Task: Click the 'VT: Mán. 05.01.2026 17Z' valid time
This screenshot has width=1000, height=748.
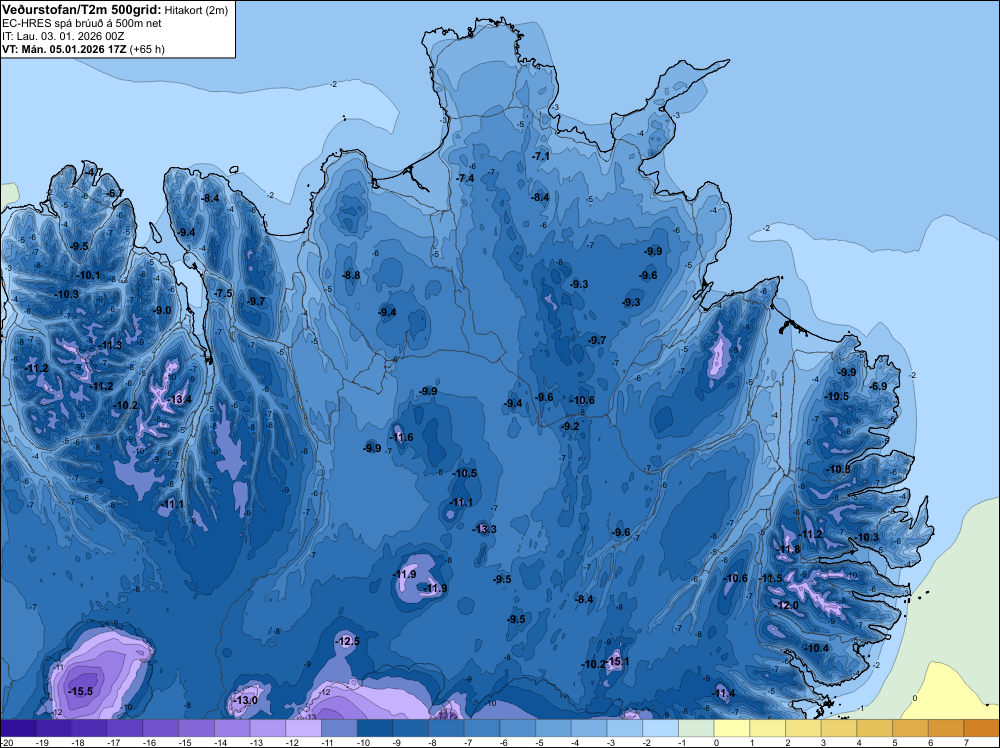Action: [64, 49]
